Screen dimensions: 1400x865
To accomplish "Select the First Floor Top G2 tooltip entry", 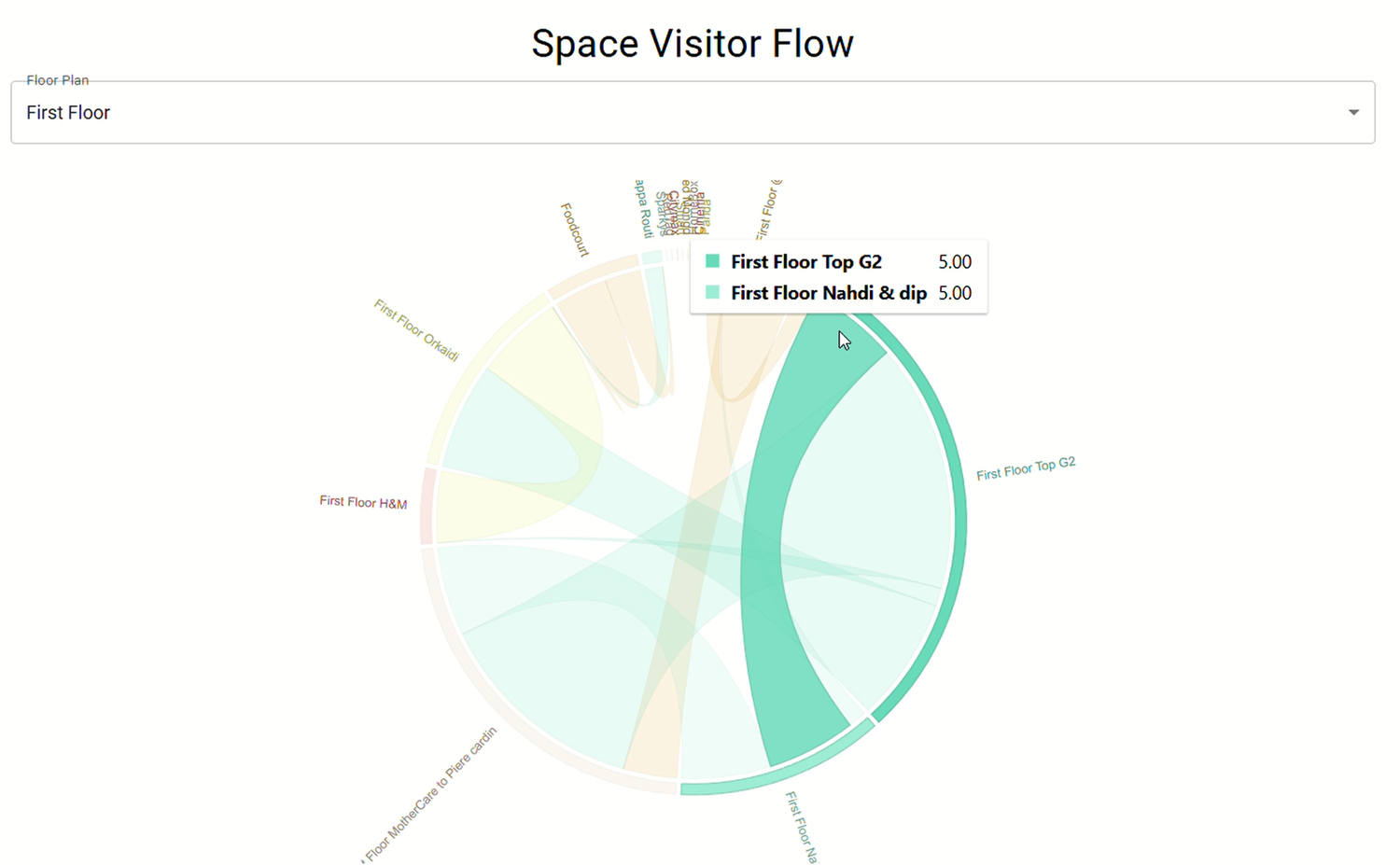I will (805, 262).
